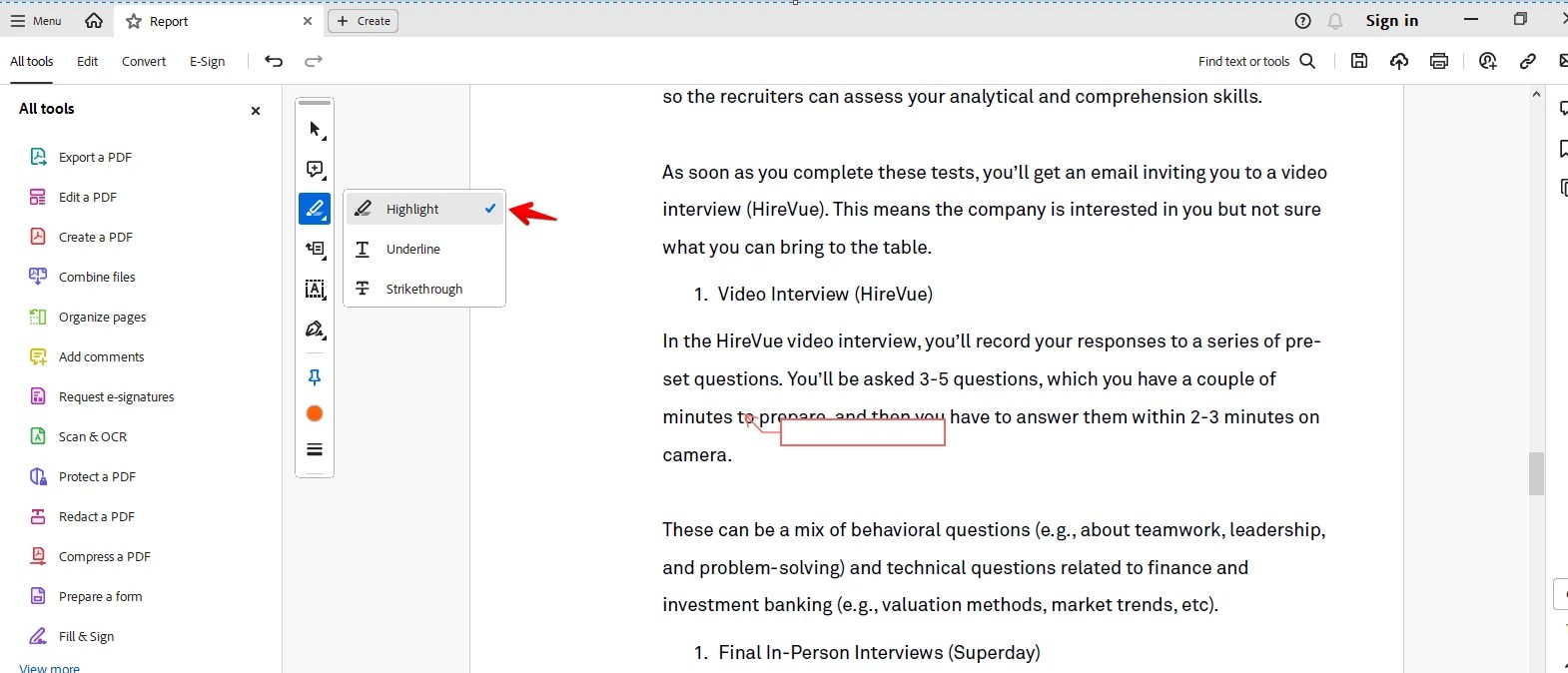1568x673 pixels.
Task: Star the Report tab as favorite
Action: pyautogui.click(x=134, y=21)
